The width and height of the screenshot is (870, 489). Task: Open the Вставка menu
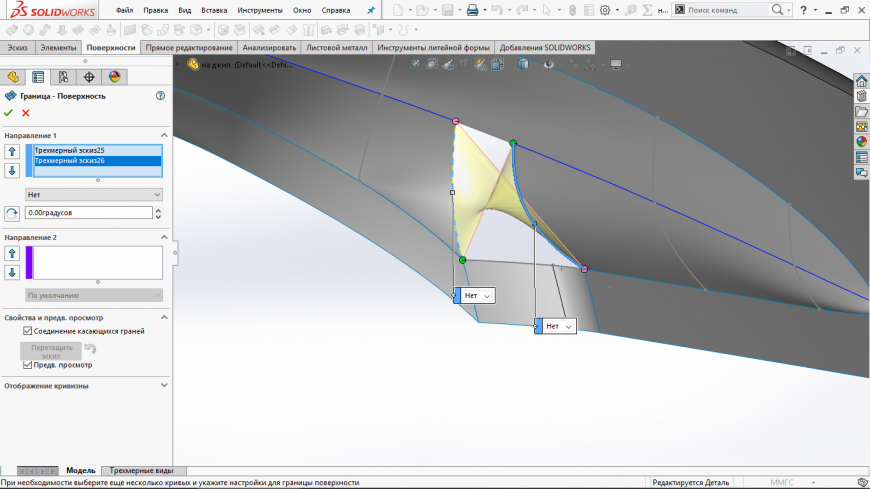click(x=214, y=10)
